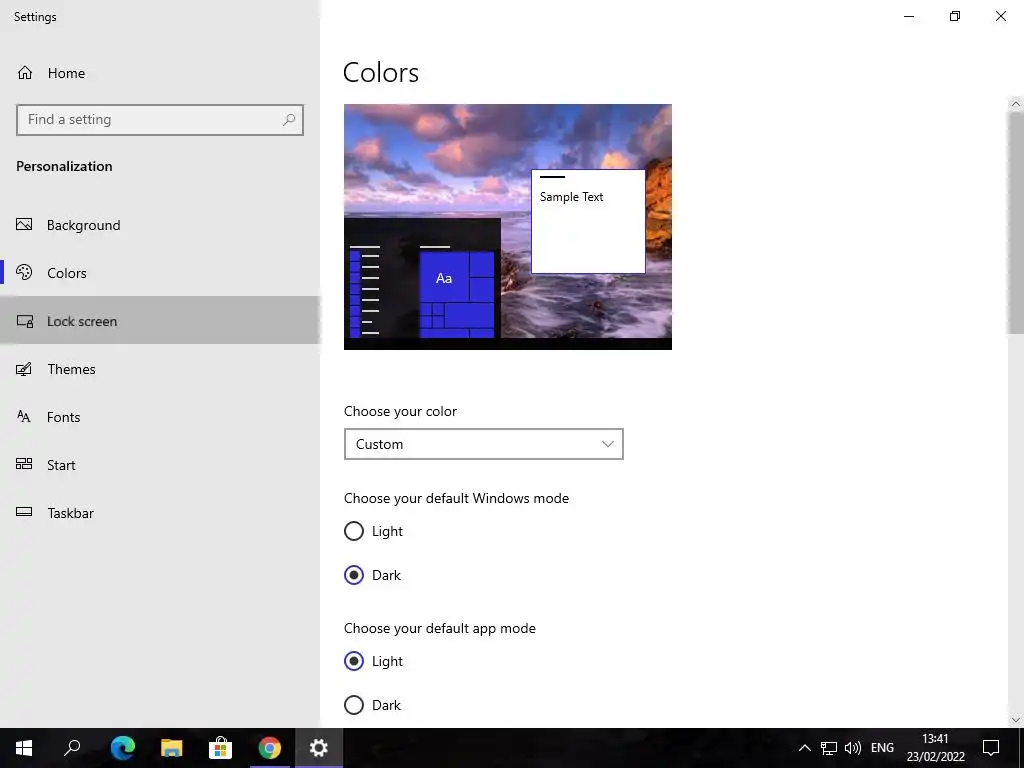The image size is (1024, 768).
Task: Go to Fonts settings
Action: point(160,417)
